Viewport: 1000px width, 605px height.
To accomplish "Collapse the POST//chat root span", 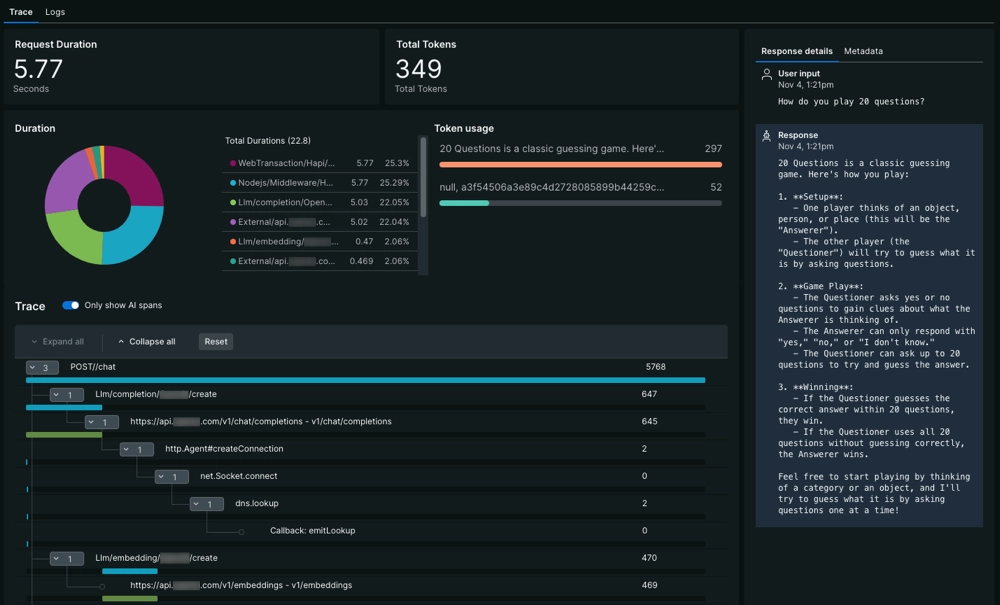I will coord(33,368).
